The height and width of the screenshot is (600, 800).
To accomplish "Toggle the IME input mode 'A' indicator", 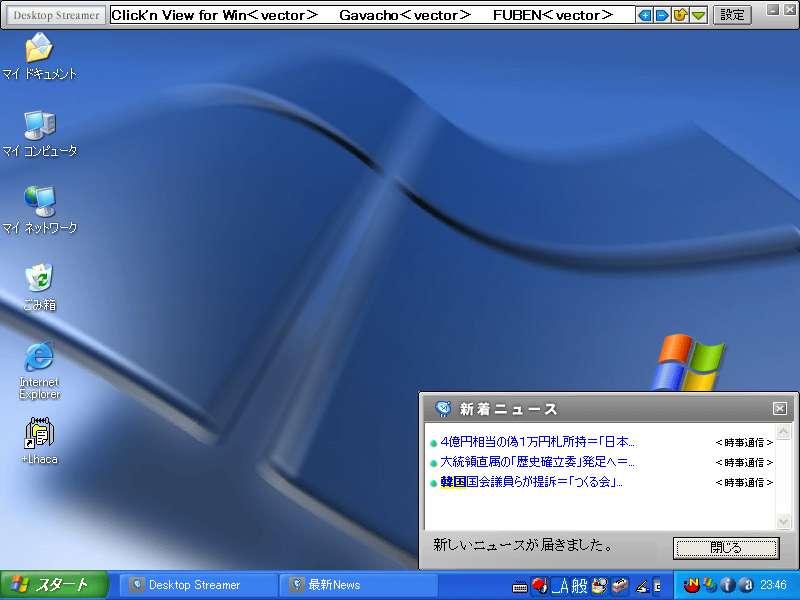I will [560, 586].
